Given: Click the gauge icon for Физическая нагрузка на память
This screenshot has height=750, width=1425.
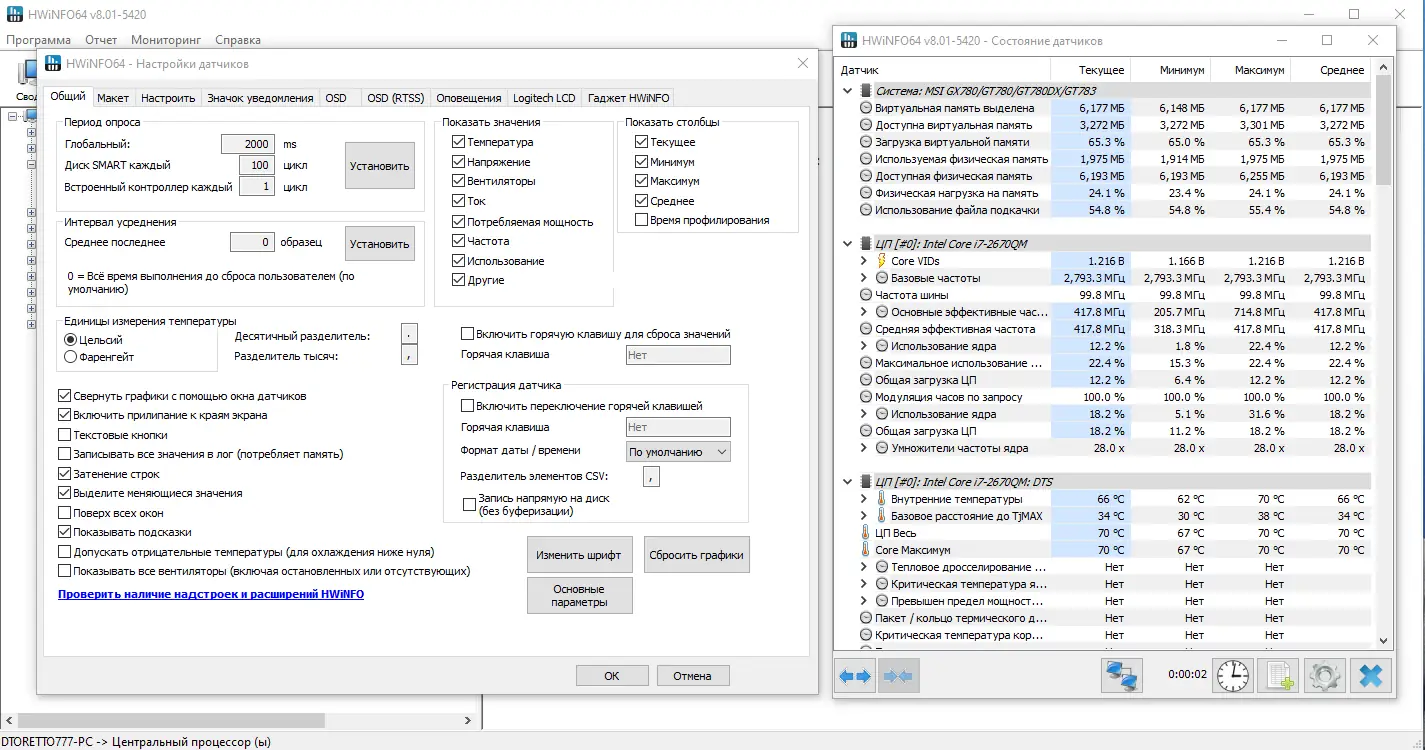Looking at the screenshot, I should (x=866, y=193).
